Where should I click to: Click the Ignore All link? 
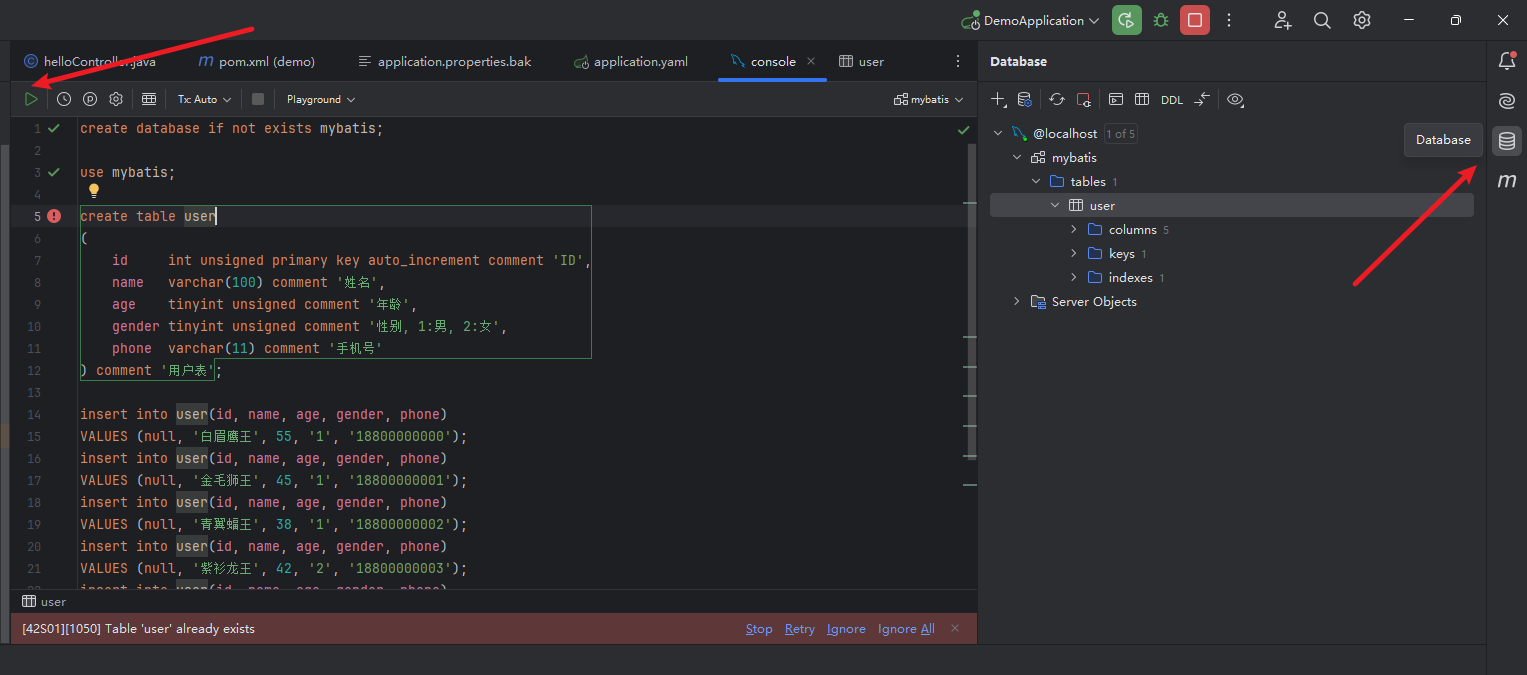[x=906, y=629]
